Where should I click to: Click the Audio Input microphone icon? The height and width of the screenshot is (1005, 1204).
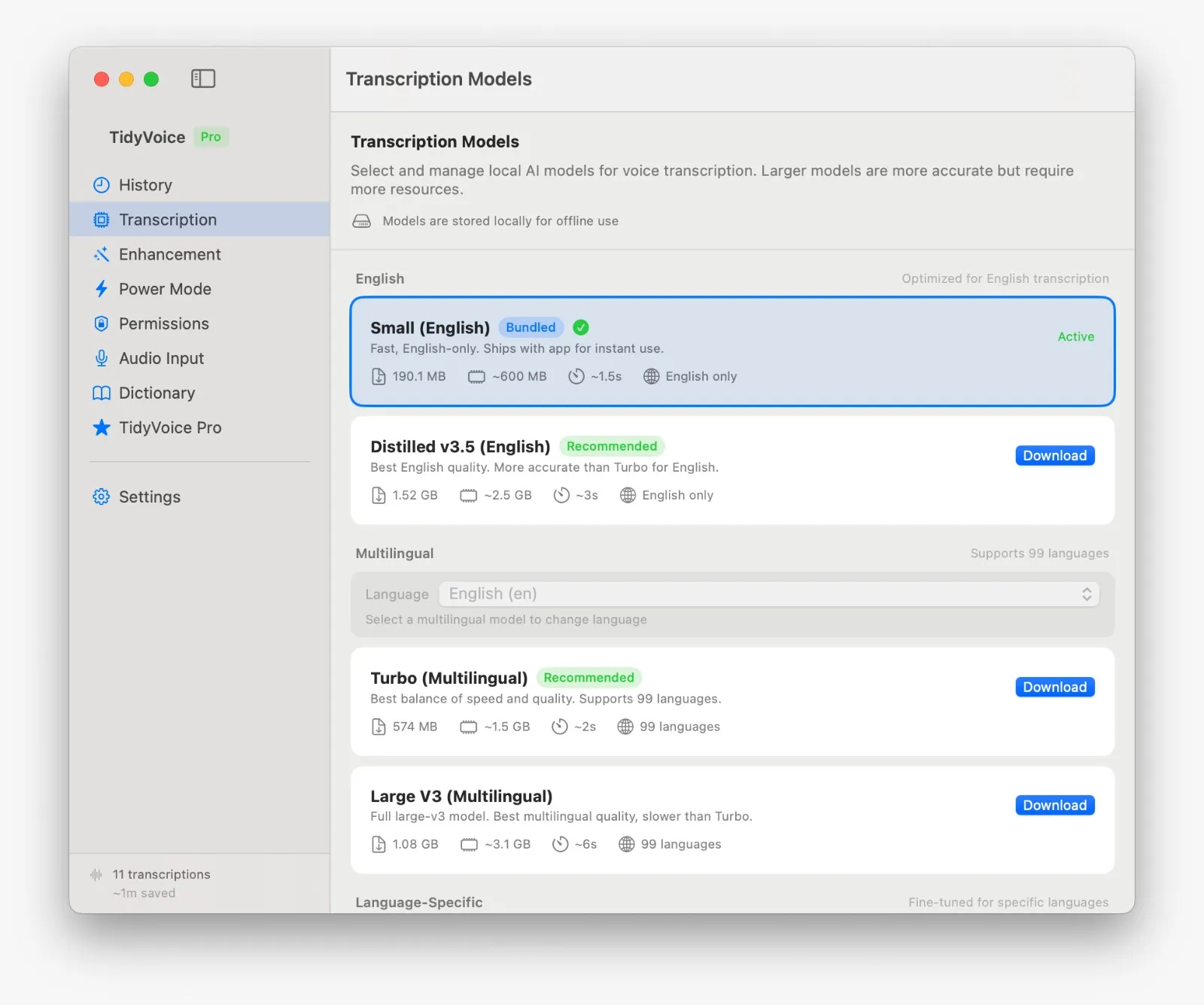[102, 358]
